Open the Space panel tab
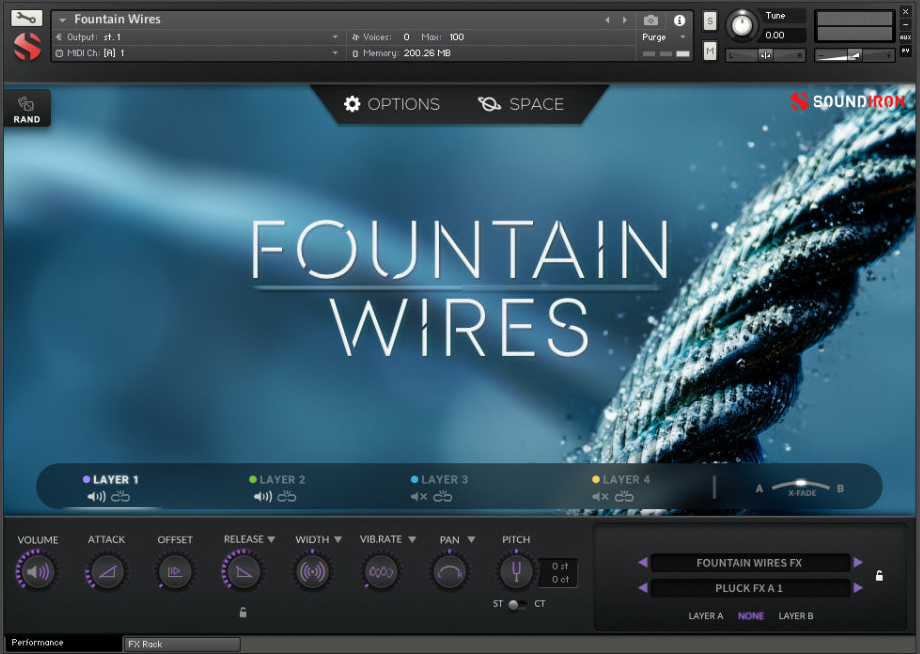The image size is (920, 654). 521,104
